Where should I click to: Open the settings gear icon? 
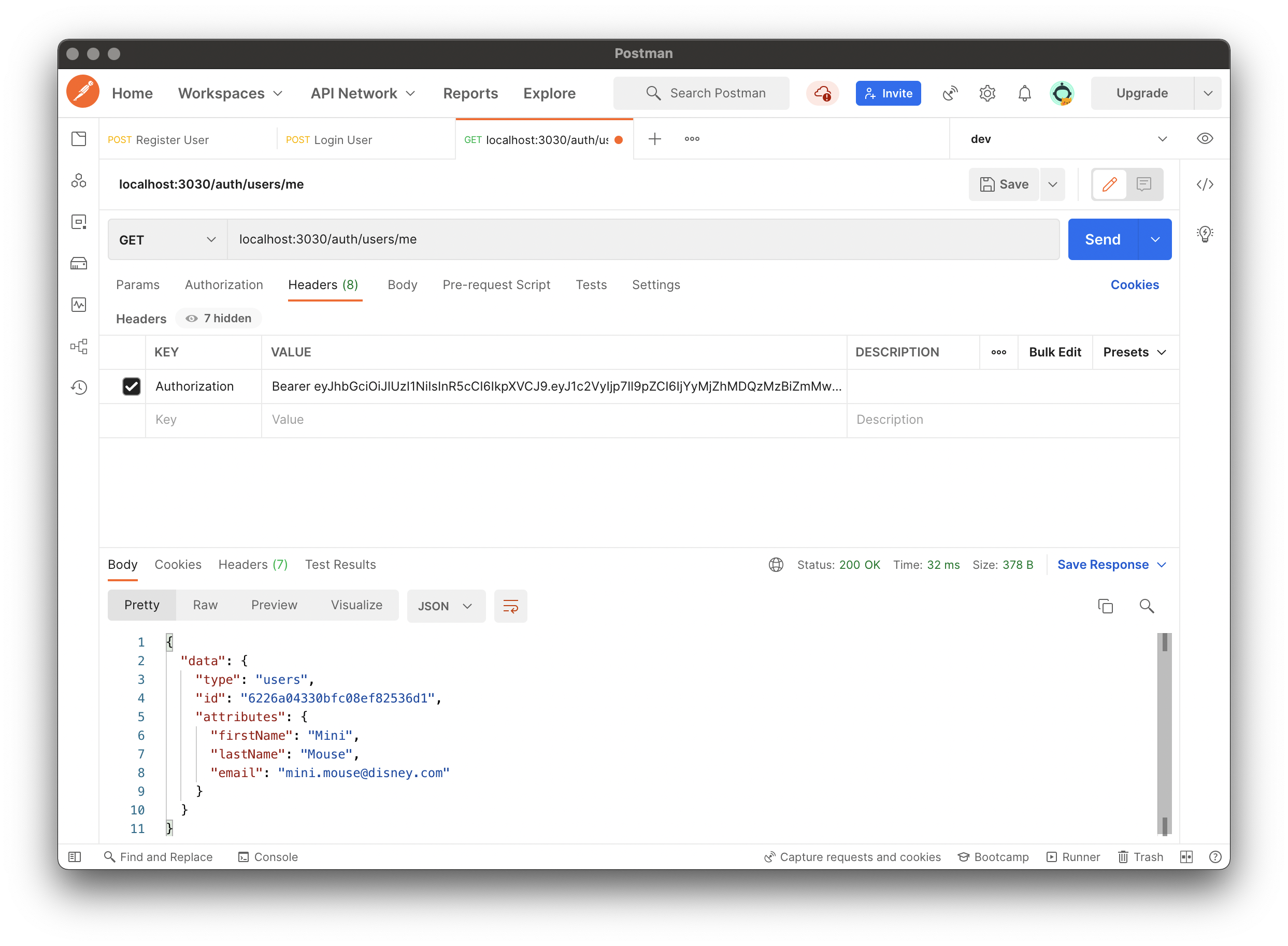tap(988, 93)
